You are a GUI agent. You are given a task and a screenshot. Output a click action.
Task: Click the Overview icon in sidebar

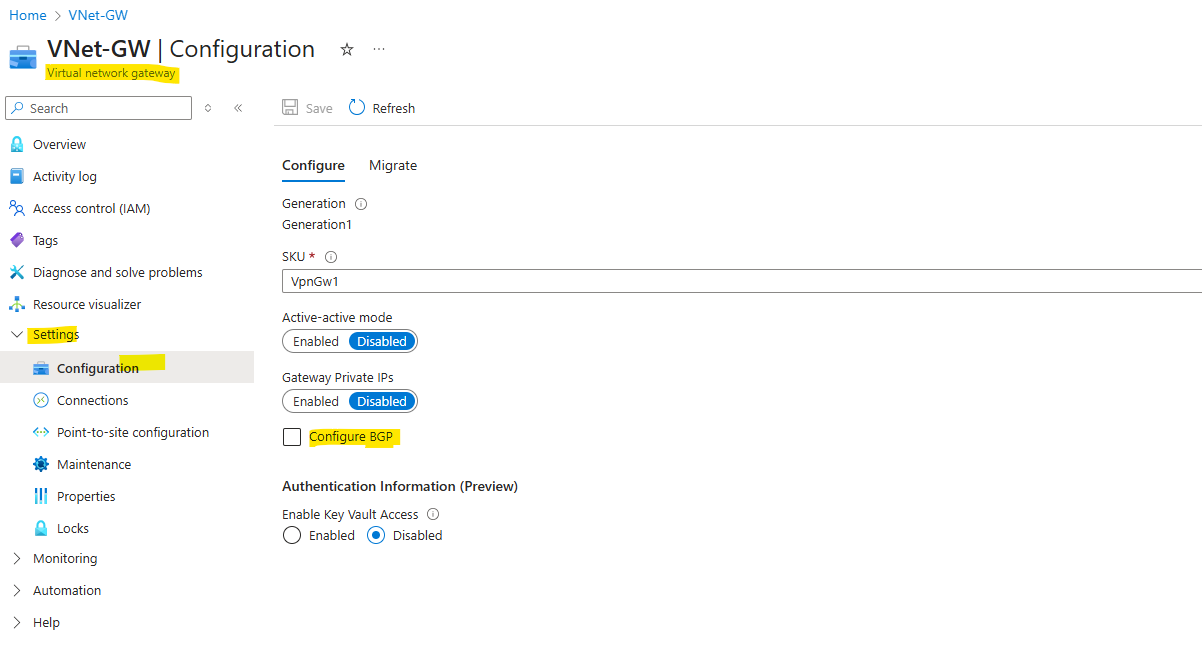click(16, 144)
